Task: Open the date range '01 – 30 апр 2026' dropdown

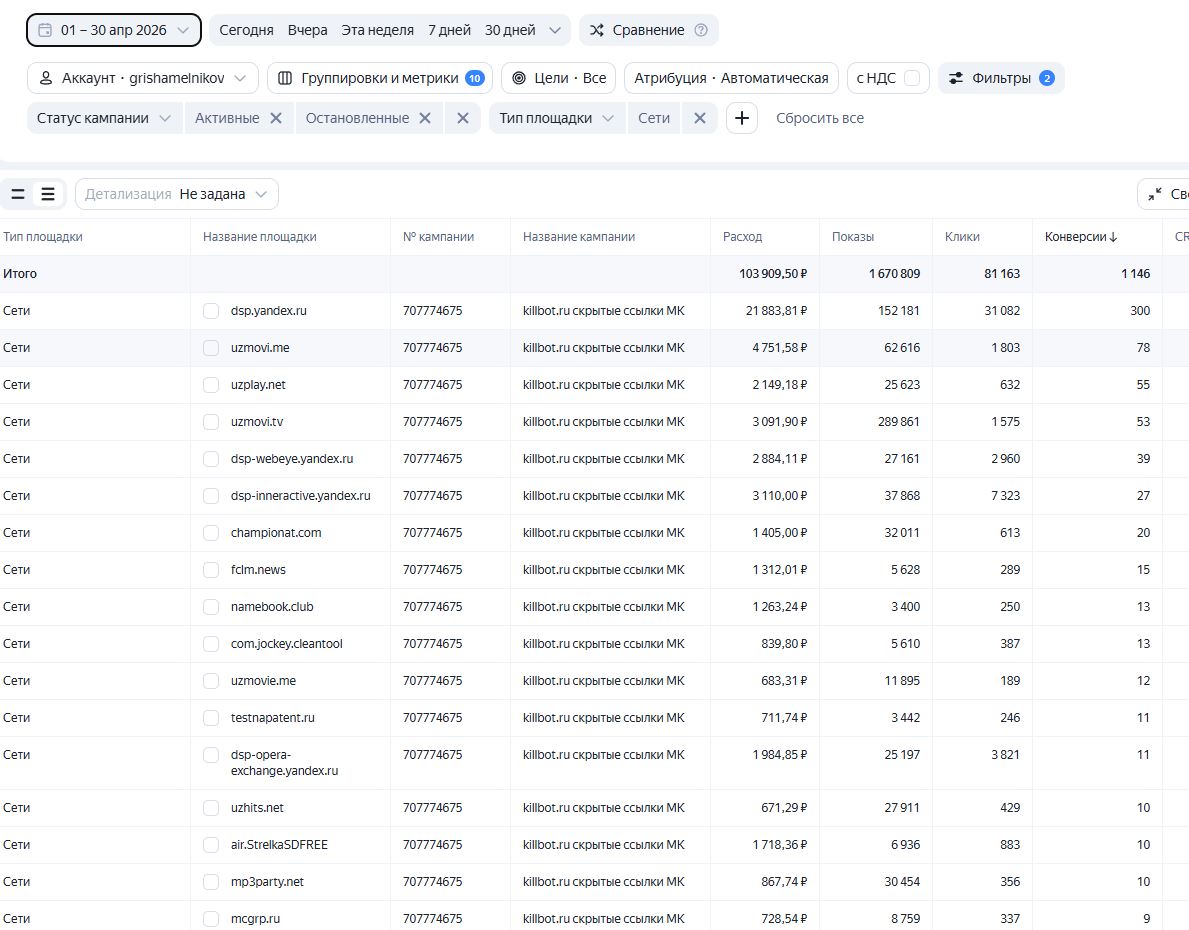Action: [114, 30]
